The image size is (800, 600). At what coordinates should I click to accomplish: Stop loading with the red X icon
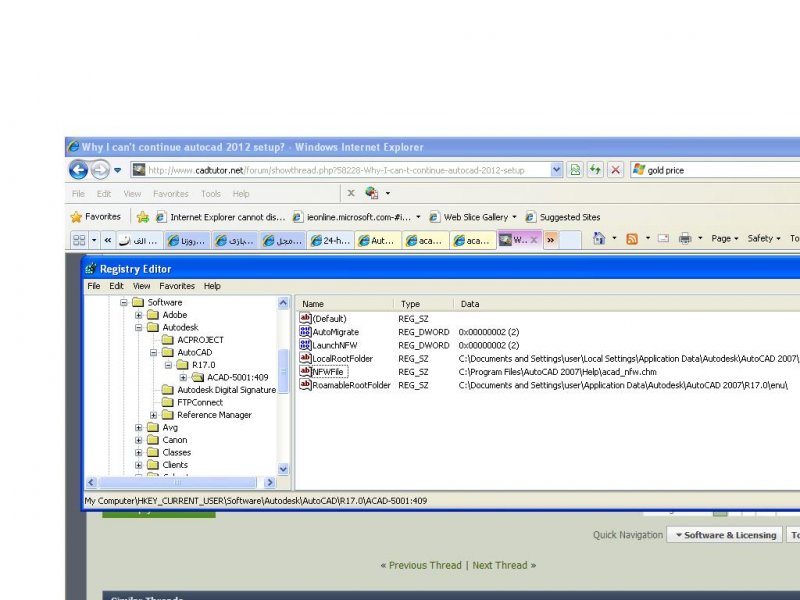click(615, 170)
